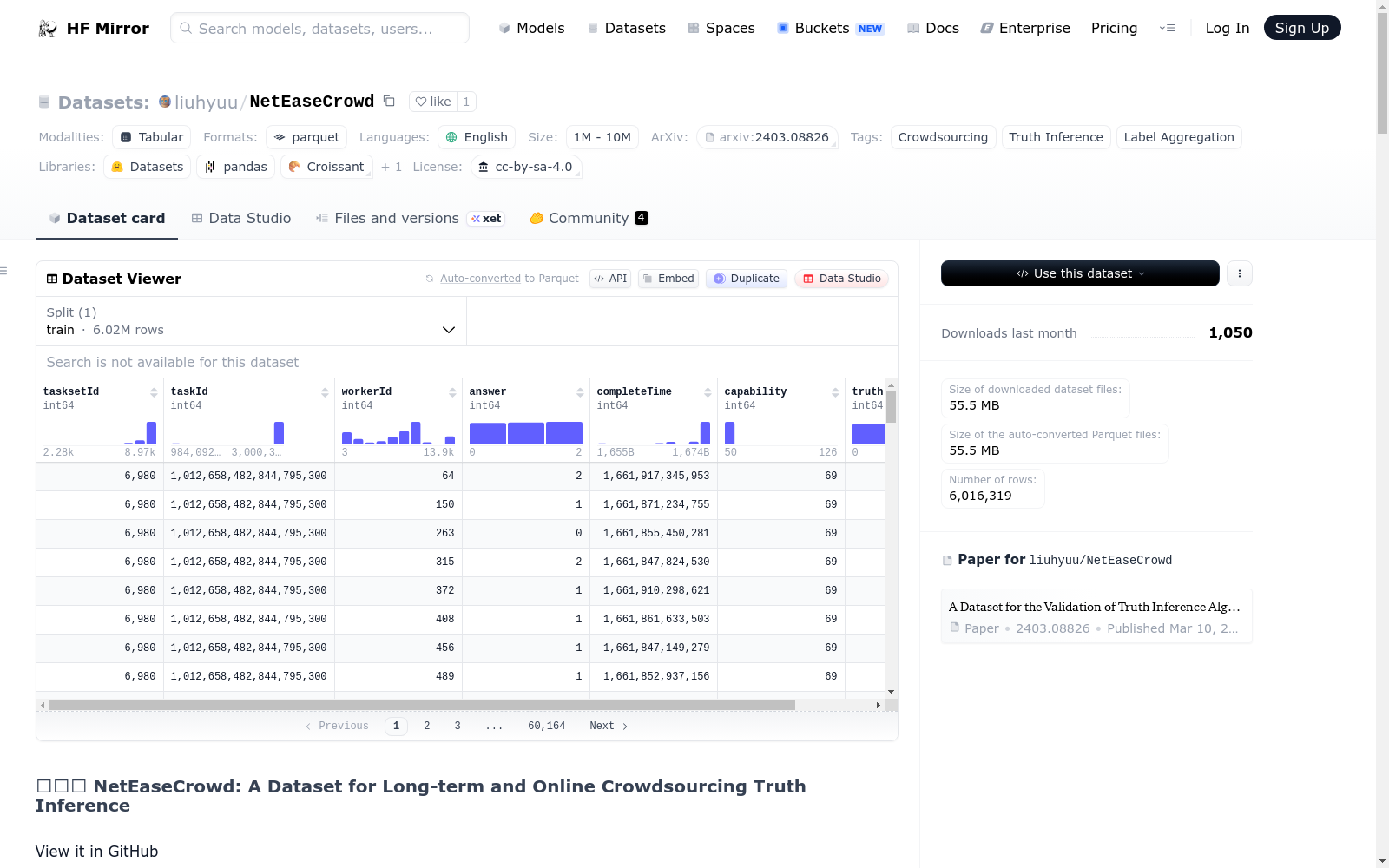
Task: Click the Tabular modality tag
Action: tap(151, 137)
